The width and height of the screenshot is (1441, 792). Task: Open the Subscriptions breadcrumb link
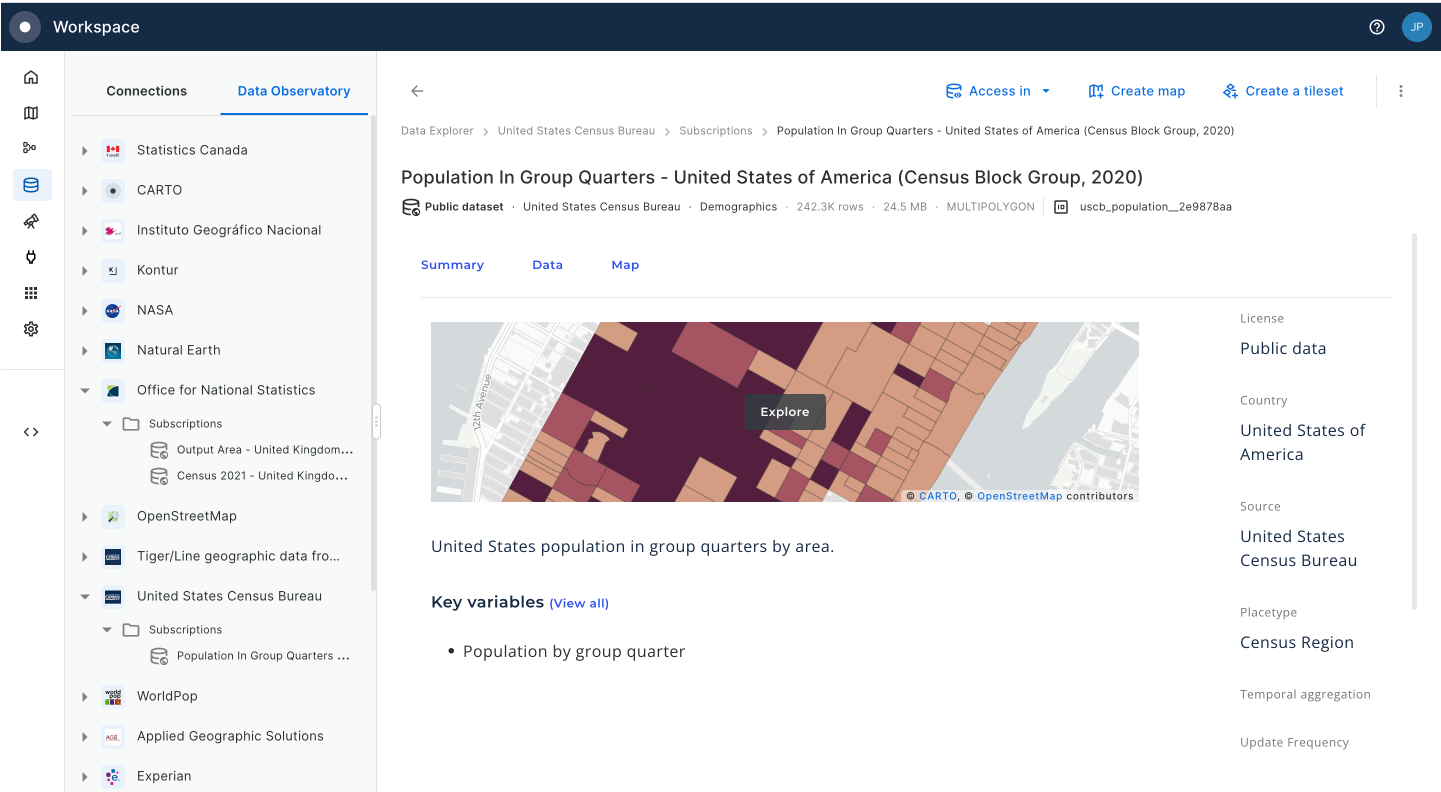click(716, 131)
